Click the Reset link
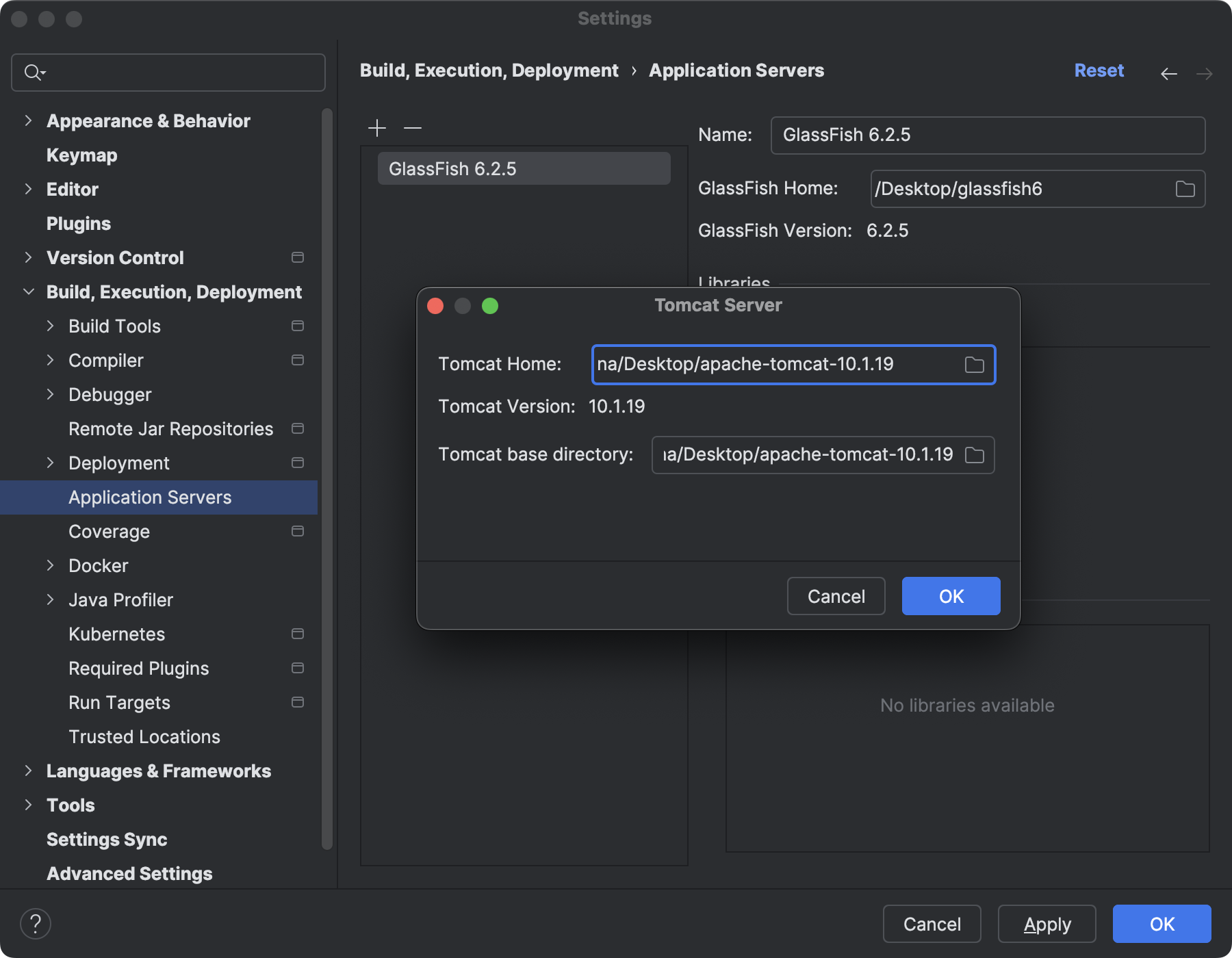This screenshot has height=958, width=1232. [1099, 70]
